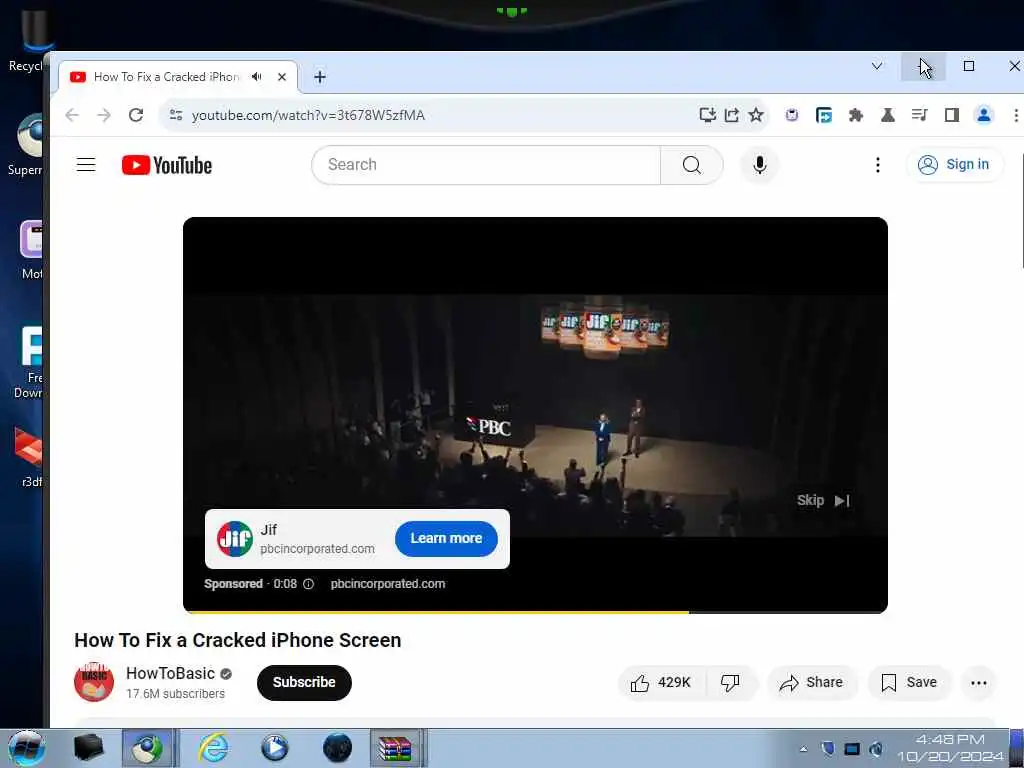Go back in browser history
This screenshot has height=768, width=1024.
[x=72, y=115]
